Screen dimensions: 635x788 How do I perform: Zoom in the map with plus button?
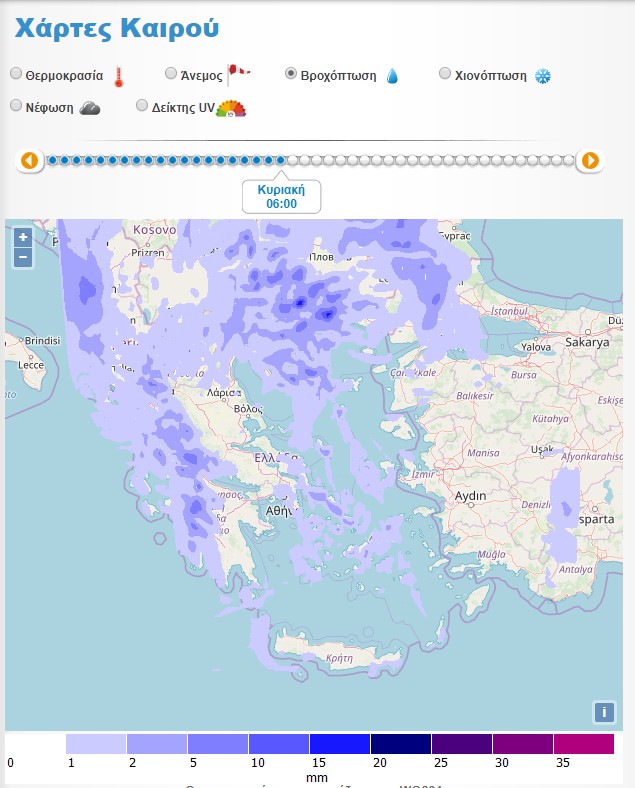[23, 237]
